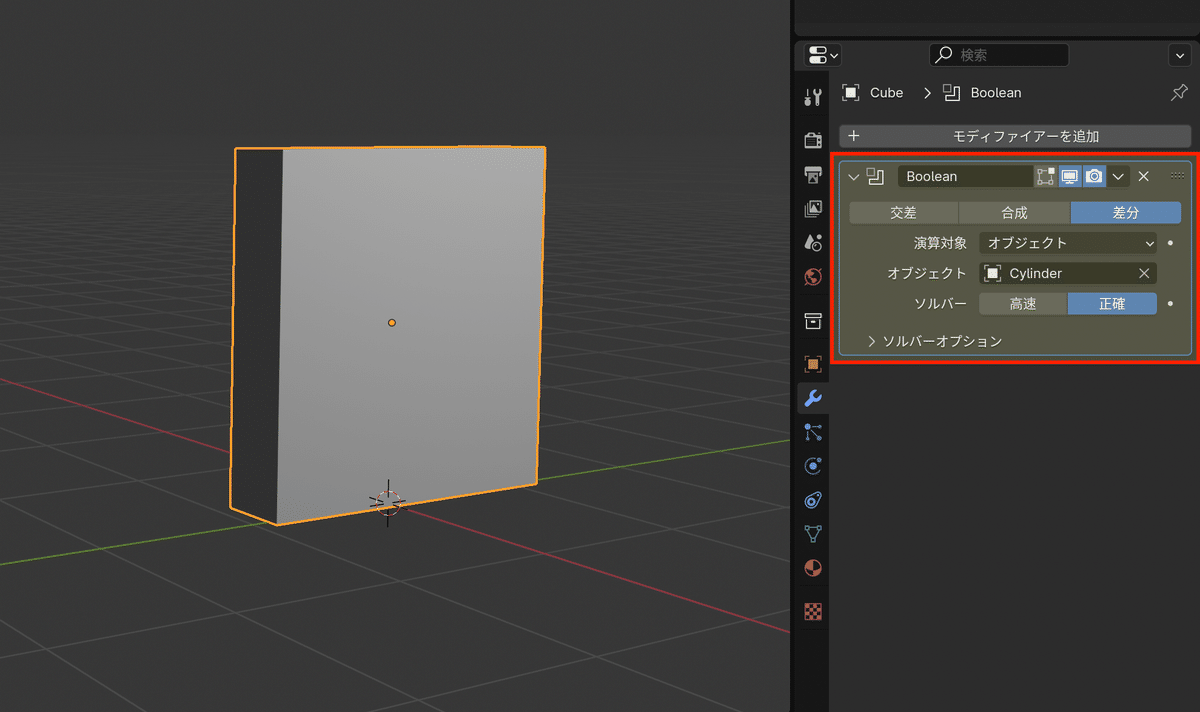Image resolution: width=1200 pixels, height=712 pixels.
Task: Open the Physics properties tab
Action: pos(813,466)
